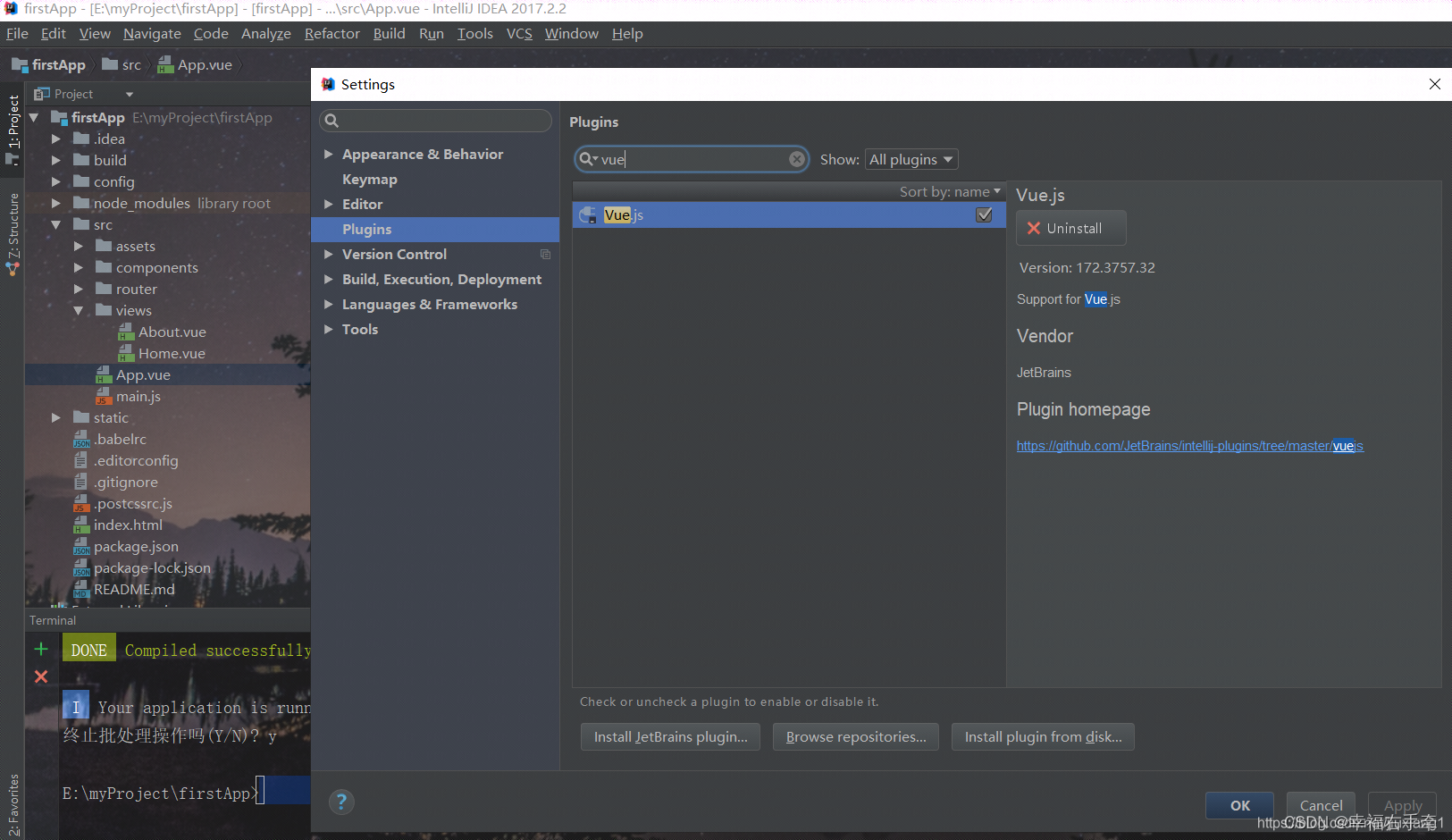
Task: Open the Analyze menu
Action: pyautogui.click(x=265, y=33)
